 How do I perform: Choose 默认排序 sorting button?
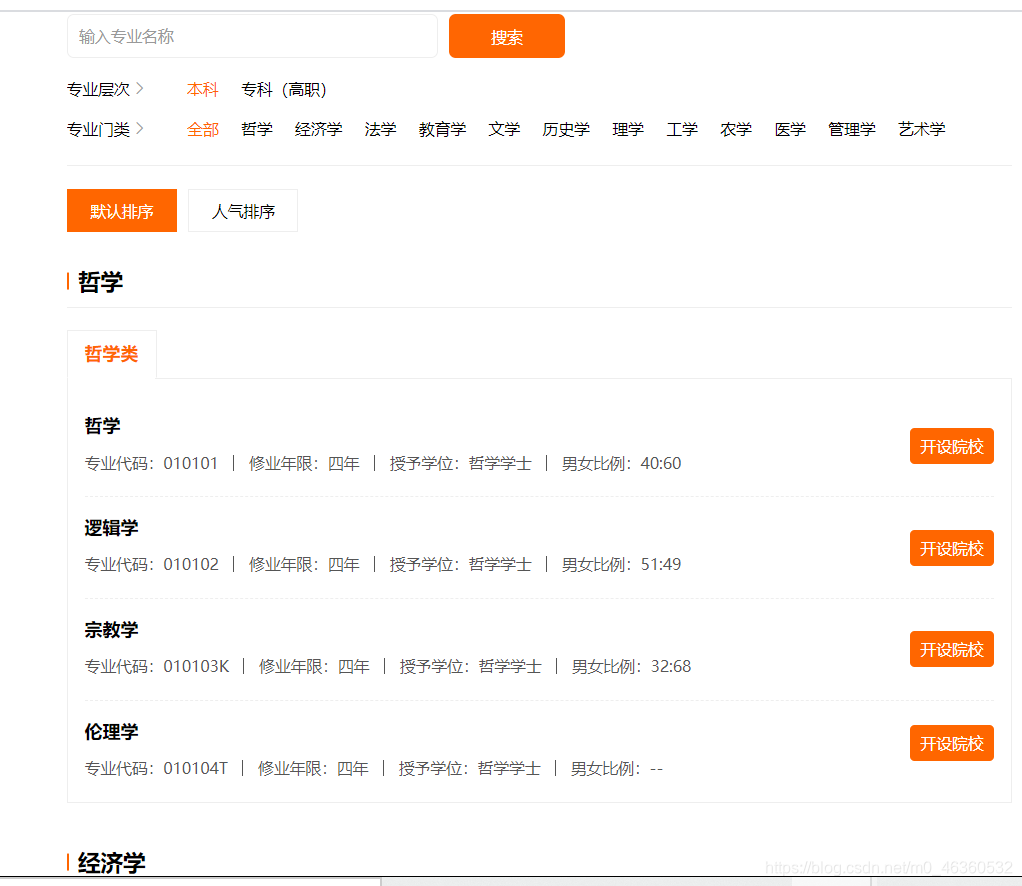(122, 211)
